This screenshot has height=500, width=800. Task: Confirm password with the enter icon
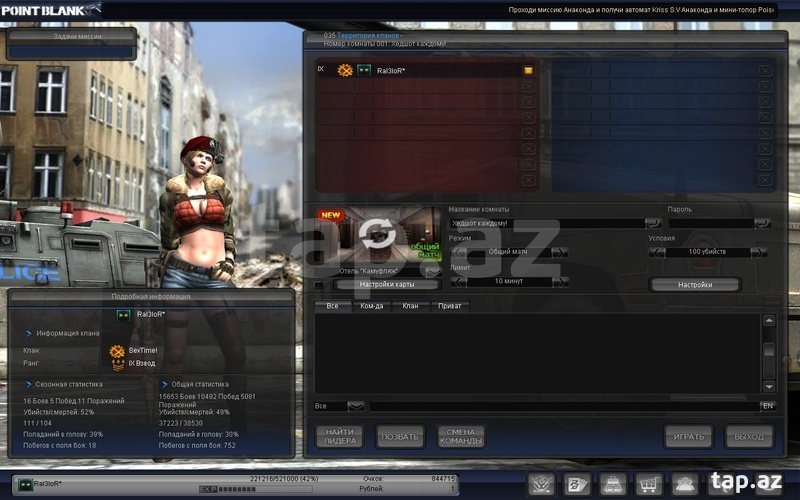(x=762, y=223)
